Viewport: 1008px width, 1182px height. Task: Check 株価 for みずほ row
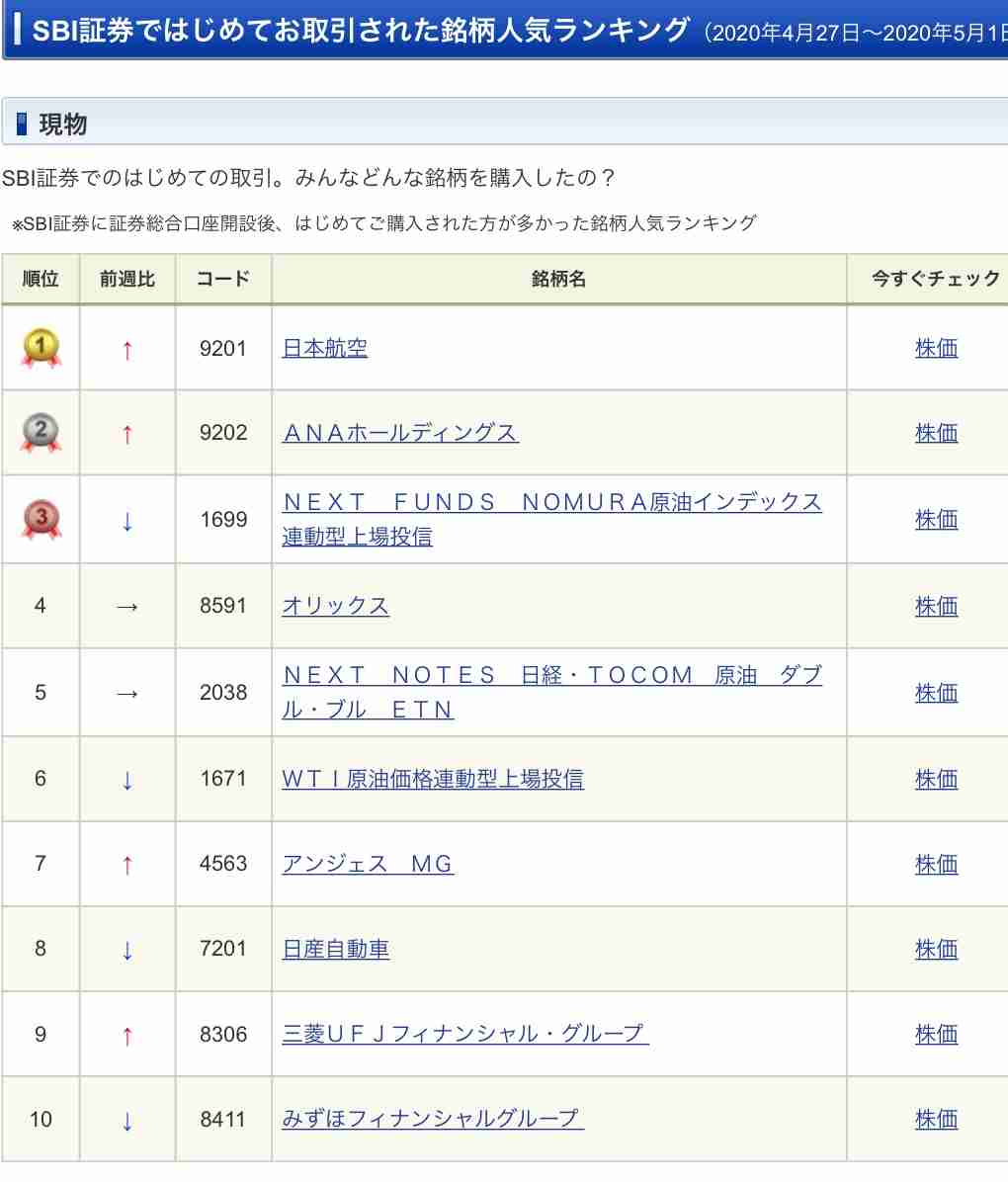(937, 1120)
